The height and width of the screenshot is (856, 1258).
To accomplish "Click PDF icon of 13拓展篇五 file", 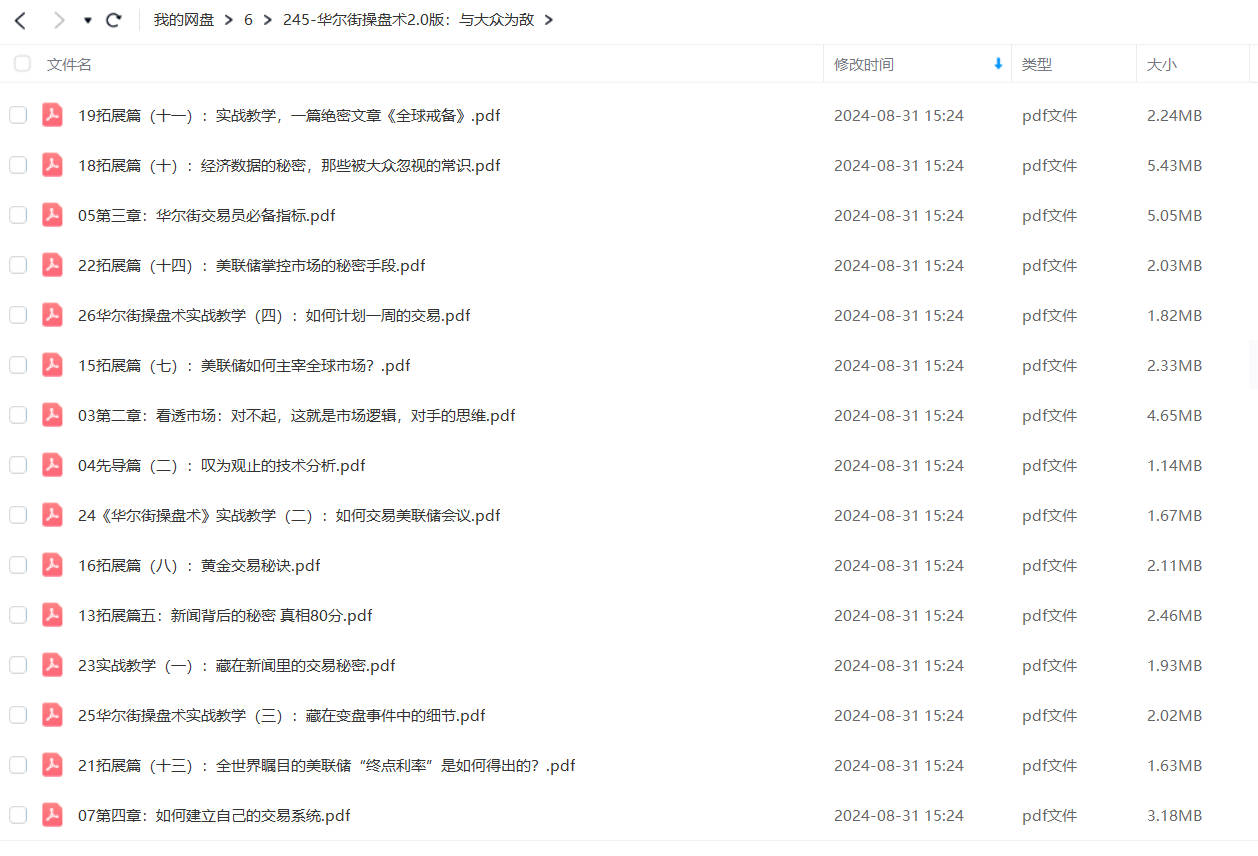I will (52, 615).
